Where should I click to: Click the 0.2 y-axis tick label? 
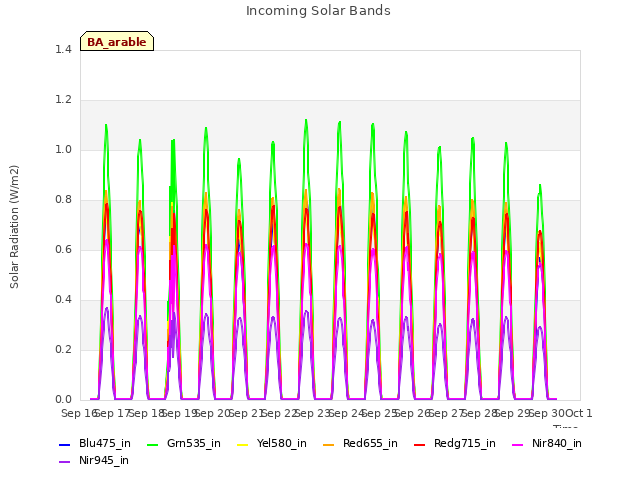tap(63, 349)
